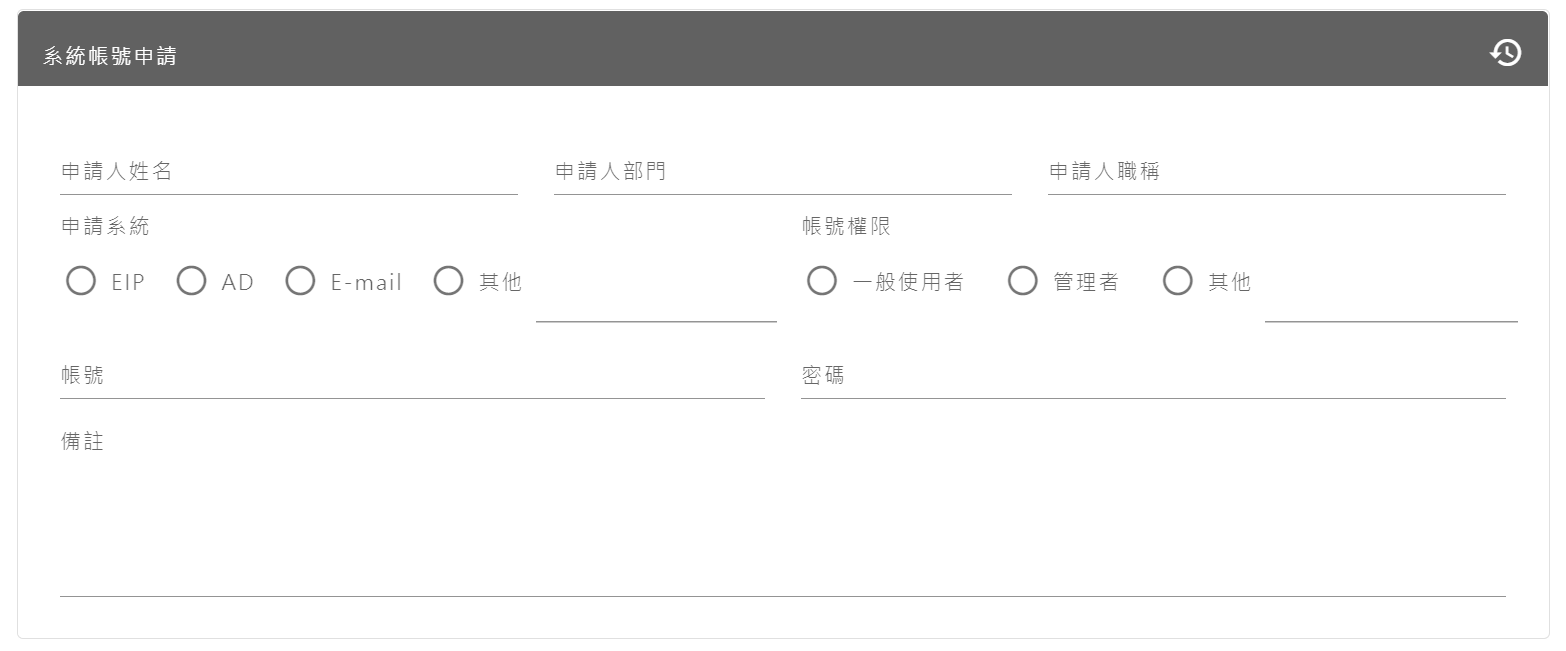1566x651 pixels.
Task: Click the 申請人姓名 input field
Action: pyautogui.click(x=288, y=173)
